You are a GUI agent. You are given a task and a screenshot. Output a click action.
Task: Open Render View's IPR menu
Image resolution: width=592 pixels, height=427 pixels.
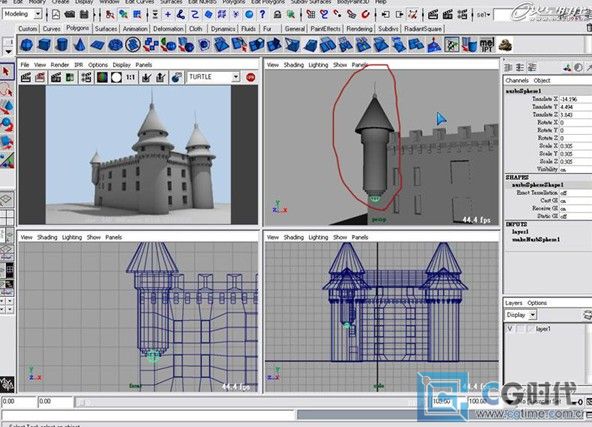tap(79, 65)
